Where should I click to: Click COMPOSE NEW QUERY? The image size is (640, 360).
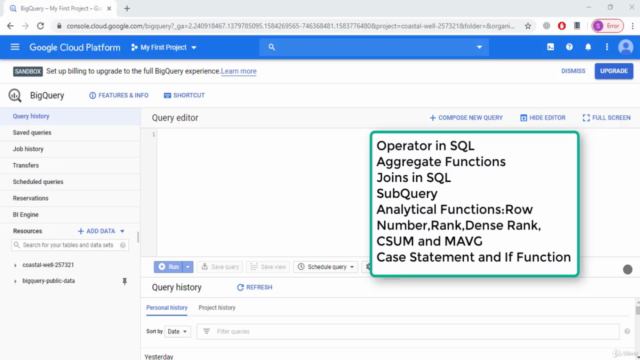[466, 118]
